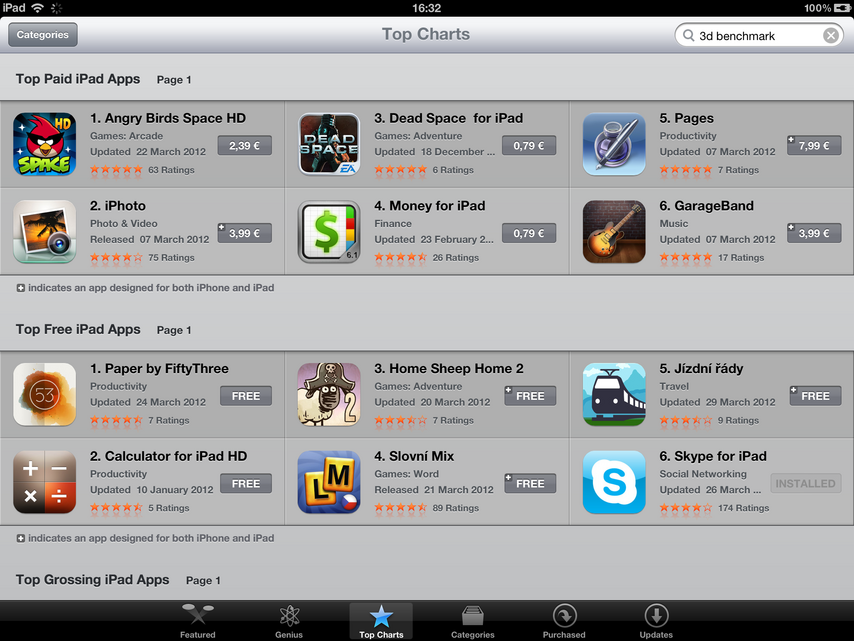Open the Angry Birds Space HD app icon
Image resolution: width=854 pixels, height=641 pixels.
tap(45, 144)
